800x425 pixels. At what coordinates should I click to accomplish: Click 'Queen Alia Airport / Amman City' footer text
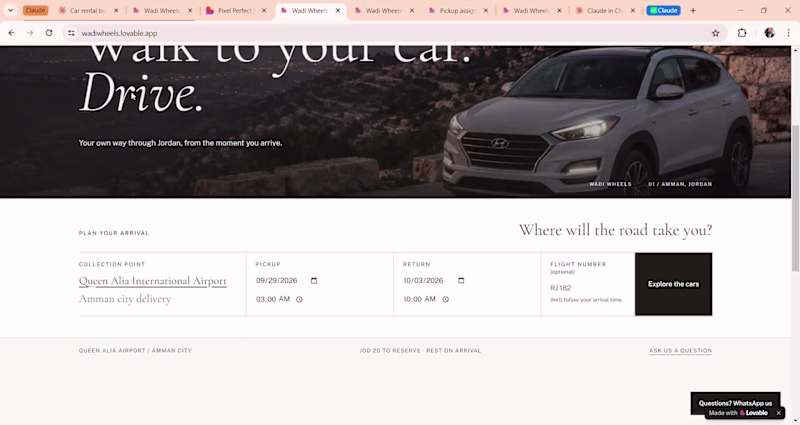pyautogui.click(x=135, y=351)
